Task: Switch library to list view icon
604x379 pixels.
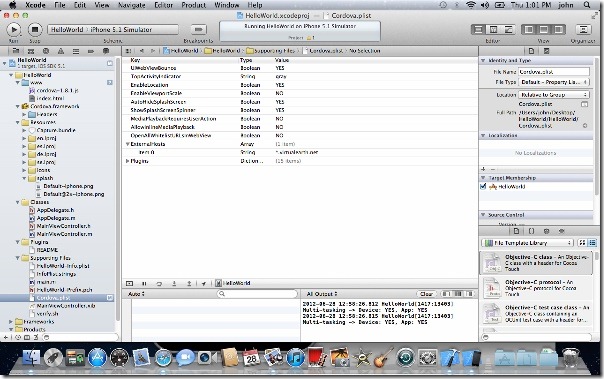Action: coord(592,243)
